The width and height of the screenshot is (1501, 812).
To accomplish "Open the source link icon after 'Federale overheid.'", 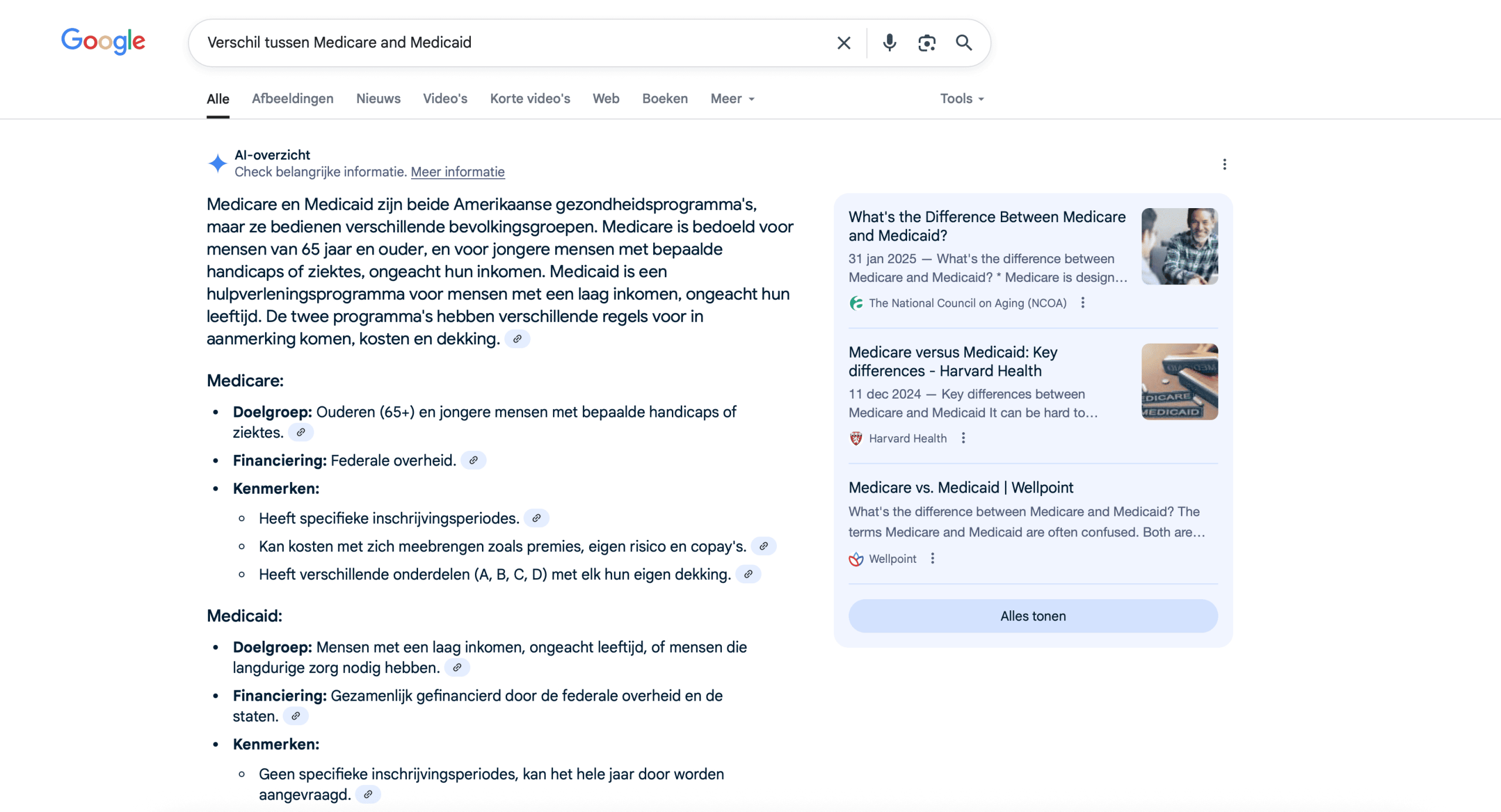I will [x=473, y=460].
